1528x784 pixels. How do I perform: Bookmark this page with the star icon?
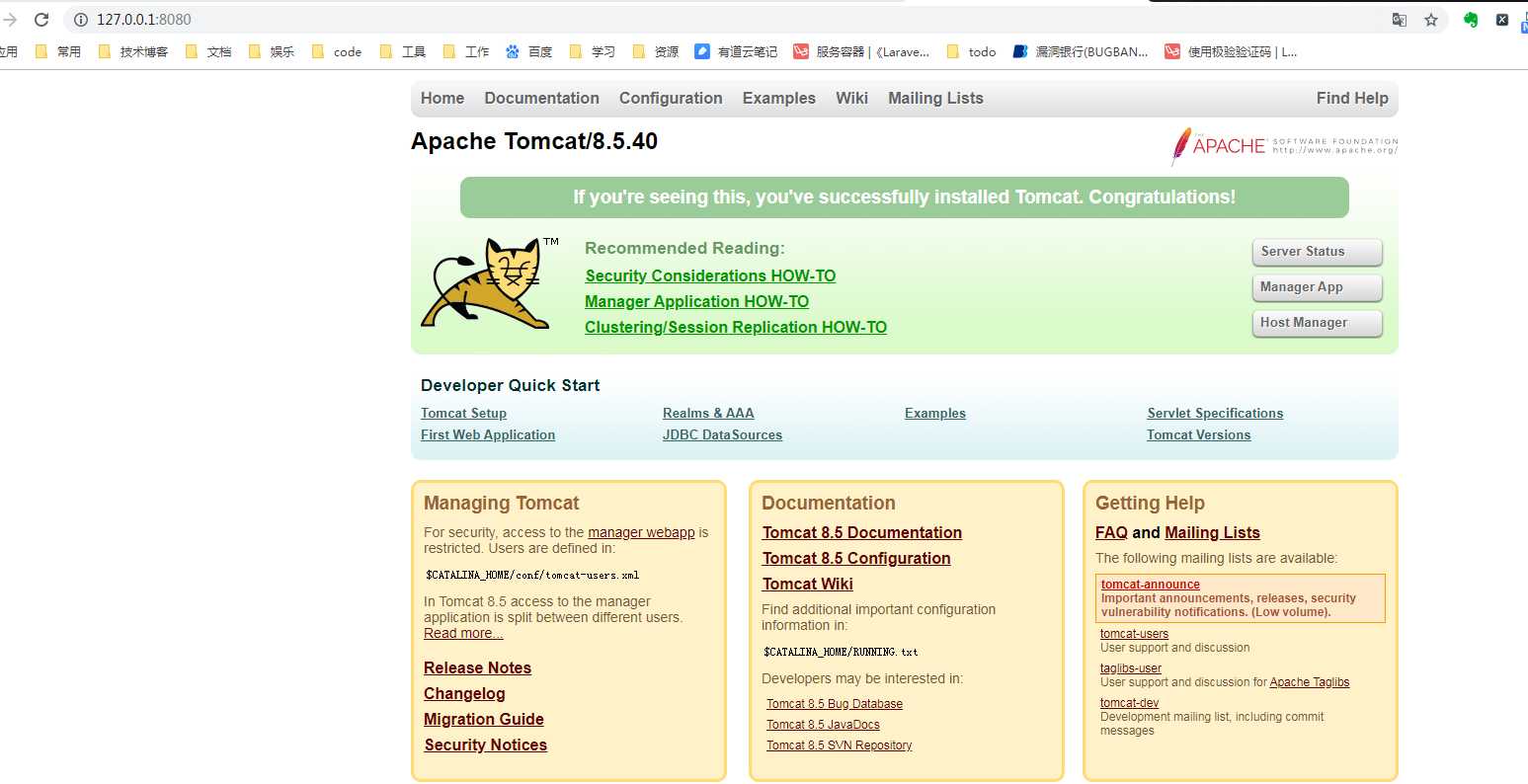1431,20
